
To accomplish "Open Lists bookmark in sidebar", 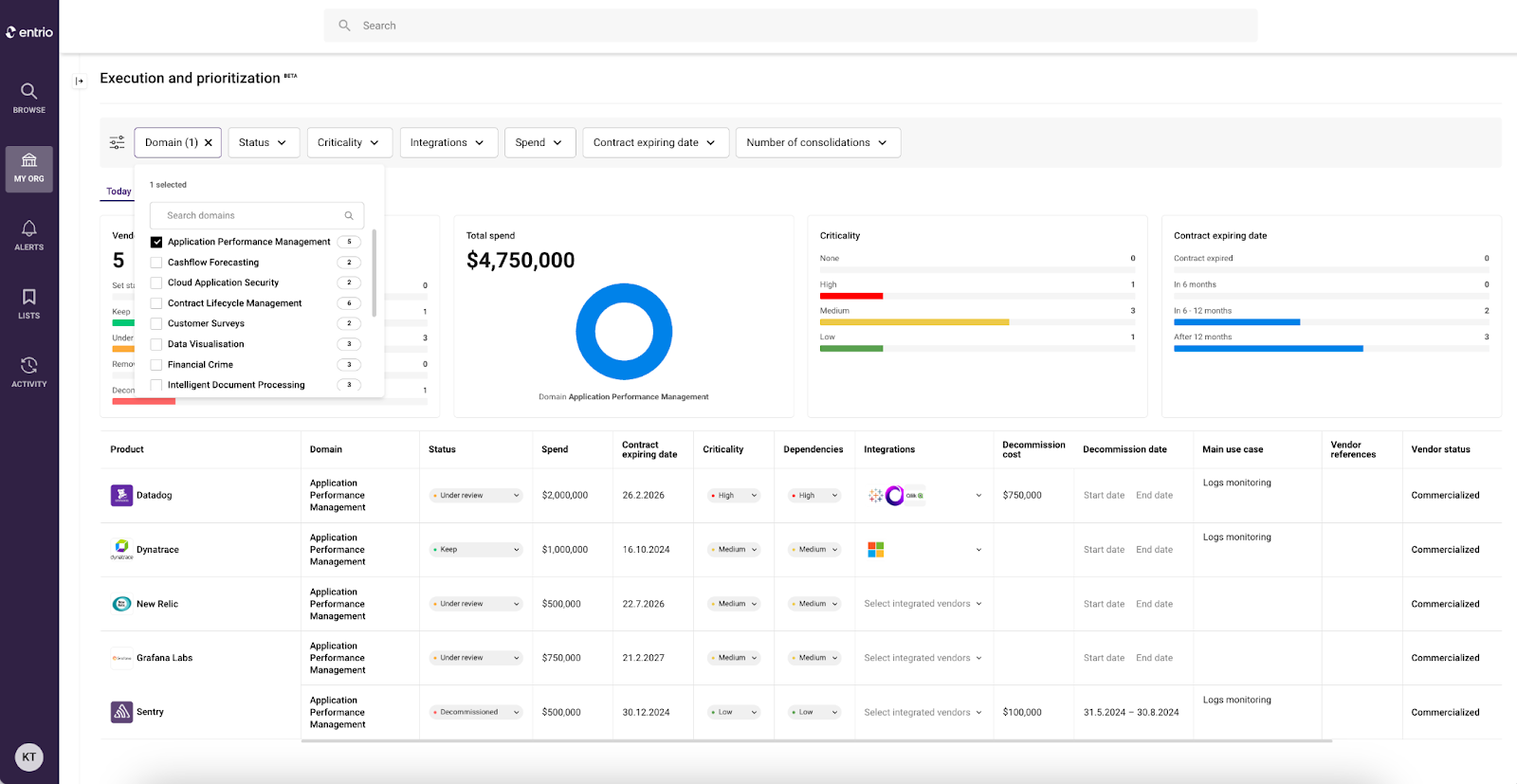I will pyautogui.click(x=29, y=303).
